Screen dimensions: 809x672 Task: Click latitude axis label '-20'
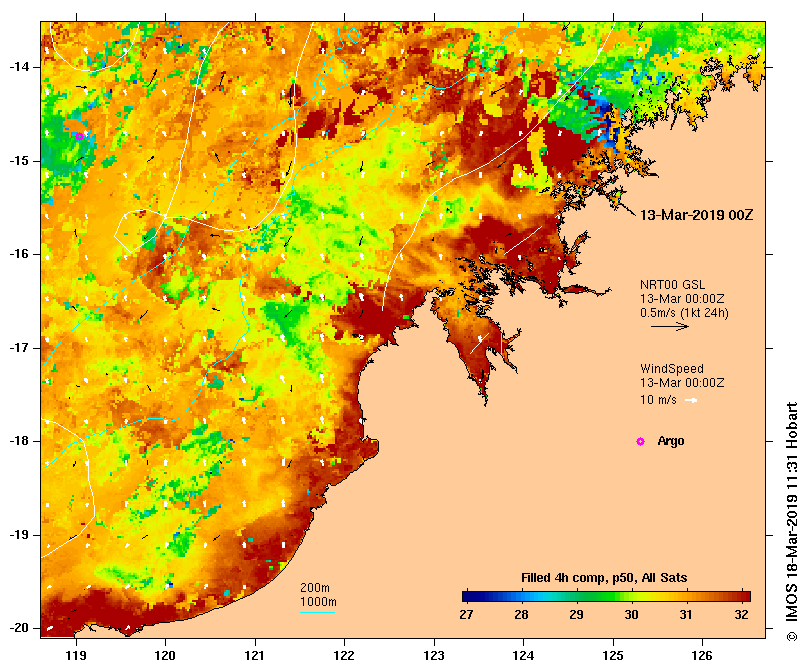(x=19, y=628)
